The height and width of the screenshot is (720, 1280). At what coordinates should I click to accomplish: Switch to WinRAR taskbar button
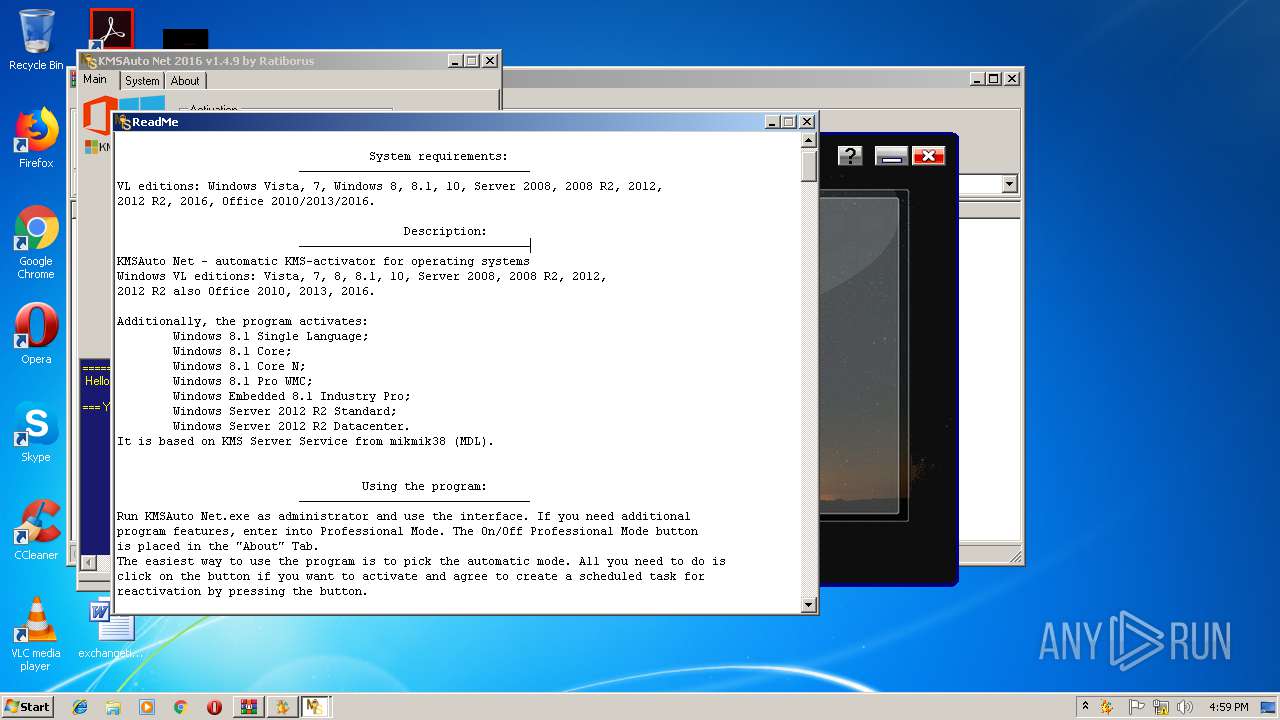click(x=248, y=707)
